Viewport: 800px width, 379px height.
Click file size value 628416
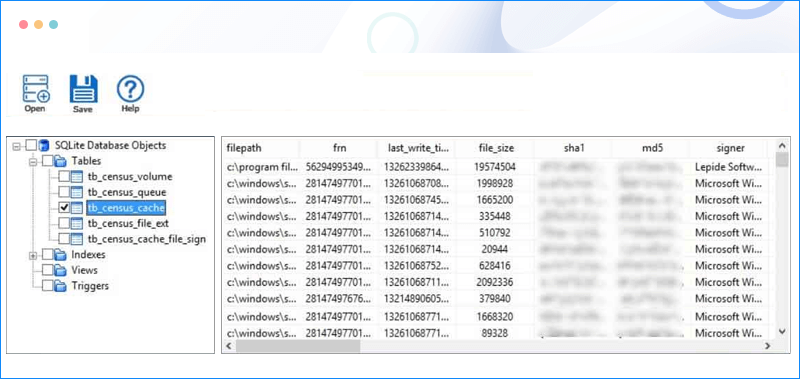pos(495,266)
